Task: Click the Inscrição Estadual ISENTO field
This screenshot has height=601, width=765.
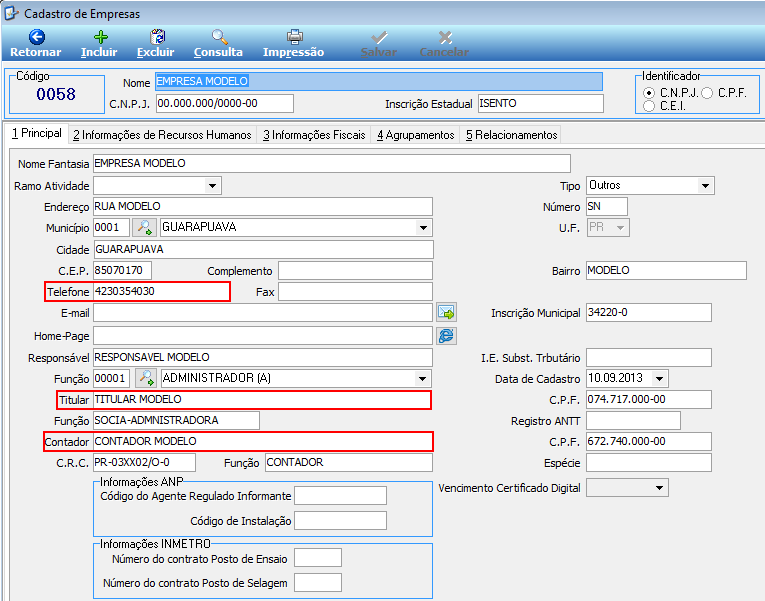Action: pos(541,103)
